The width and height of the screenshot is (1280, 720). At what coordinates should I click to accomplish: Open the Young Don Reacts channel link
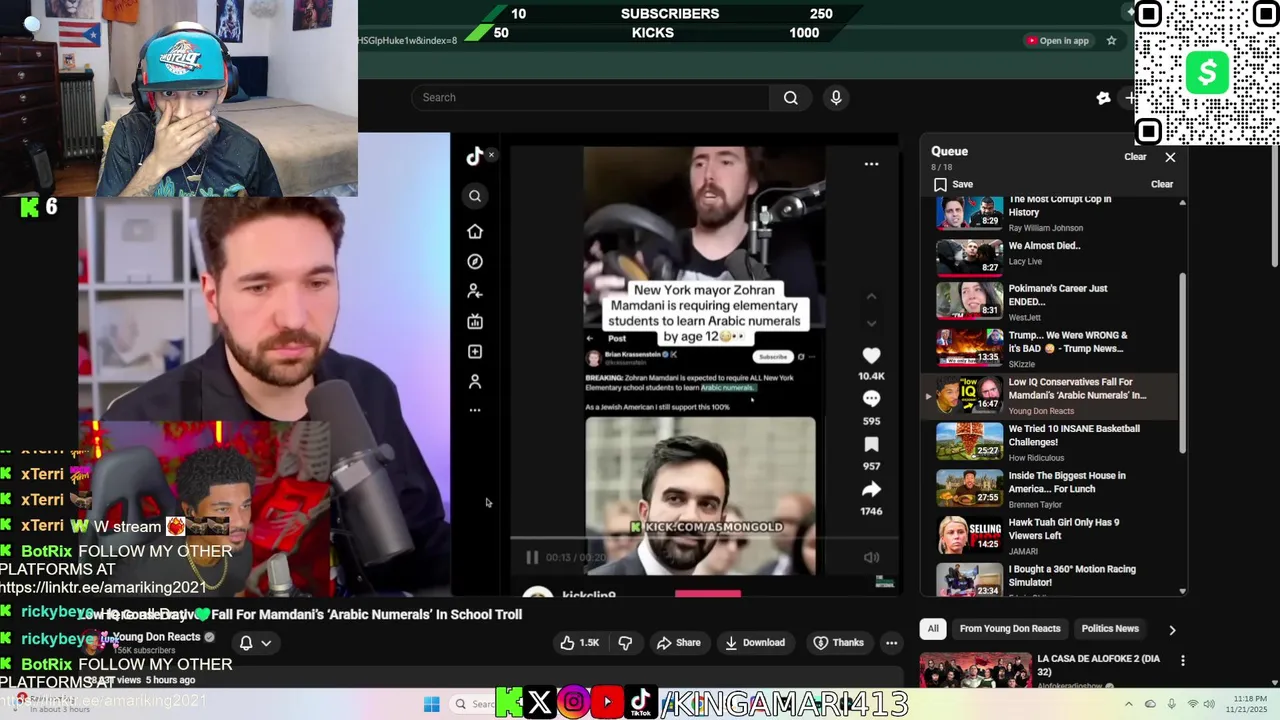click(156, 637)
